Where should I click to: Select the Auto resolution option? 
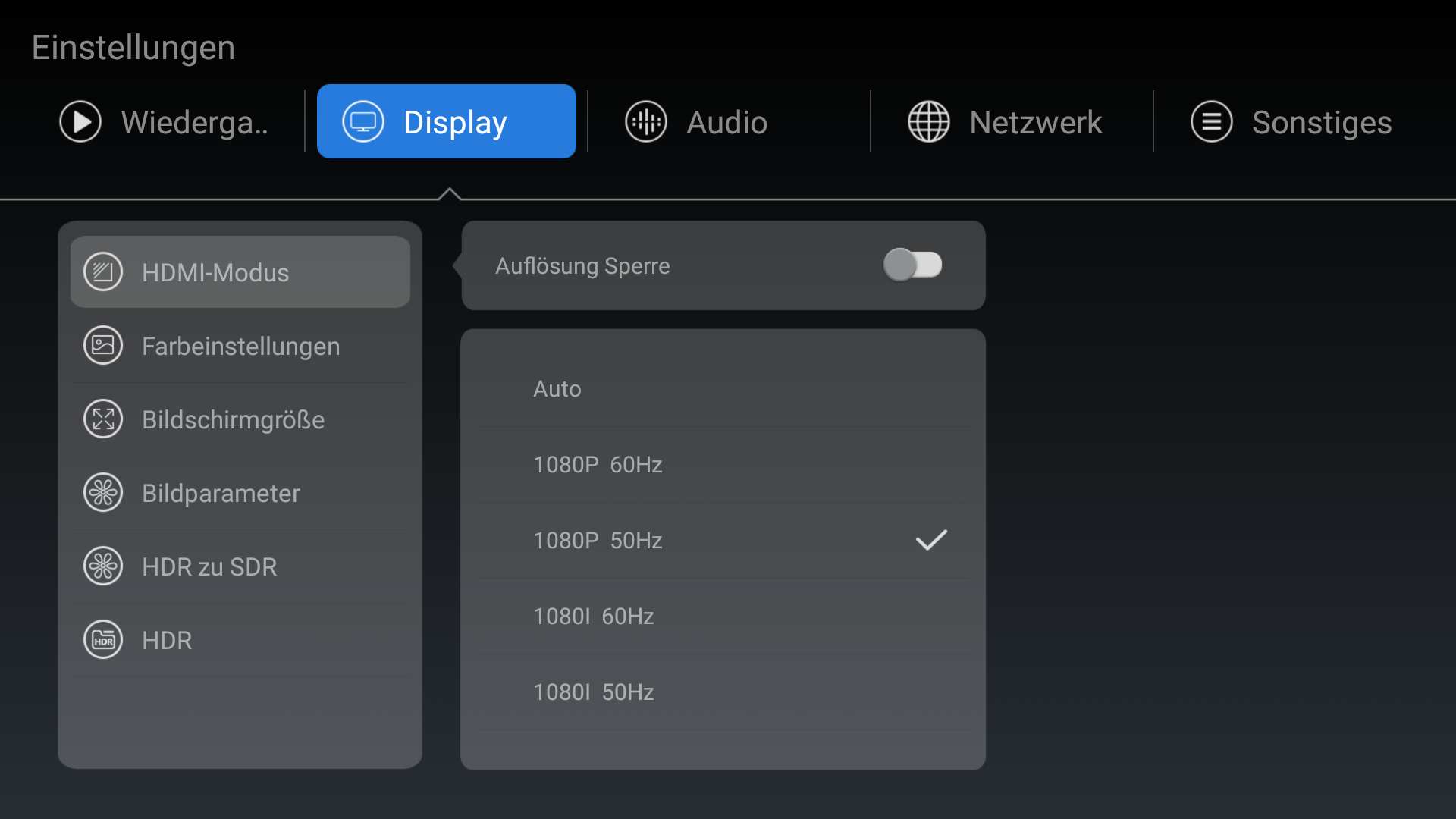tap(557, 389)
